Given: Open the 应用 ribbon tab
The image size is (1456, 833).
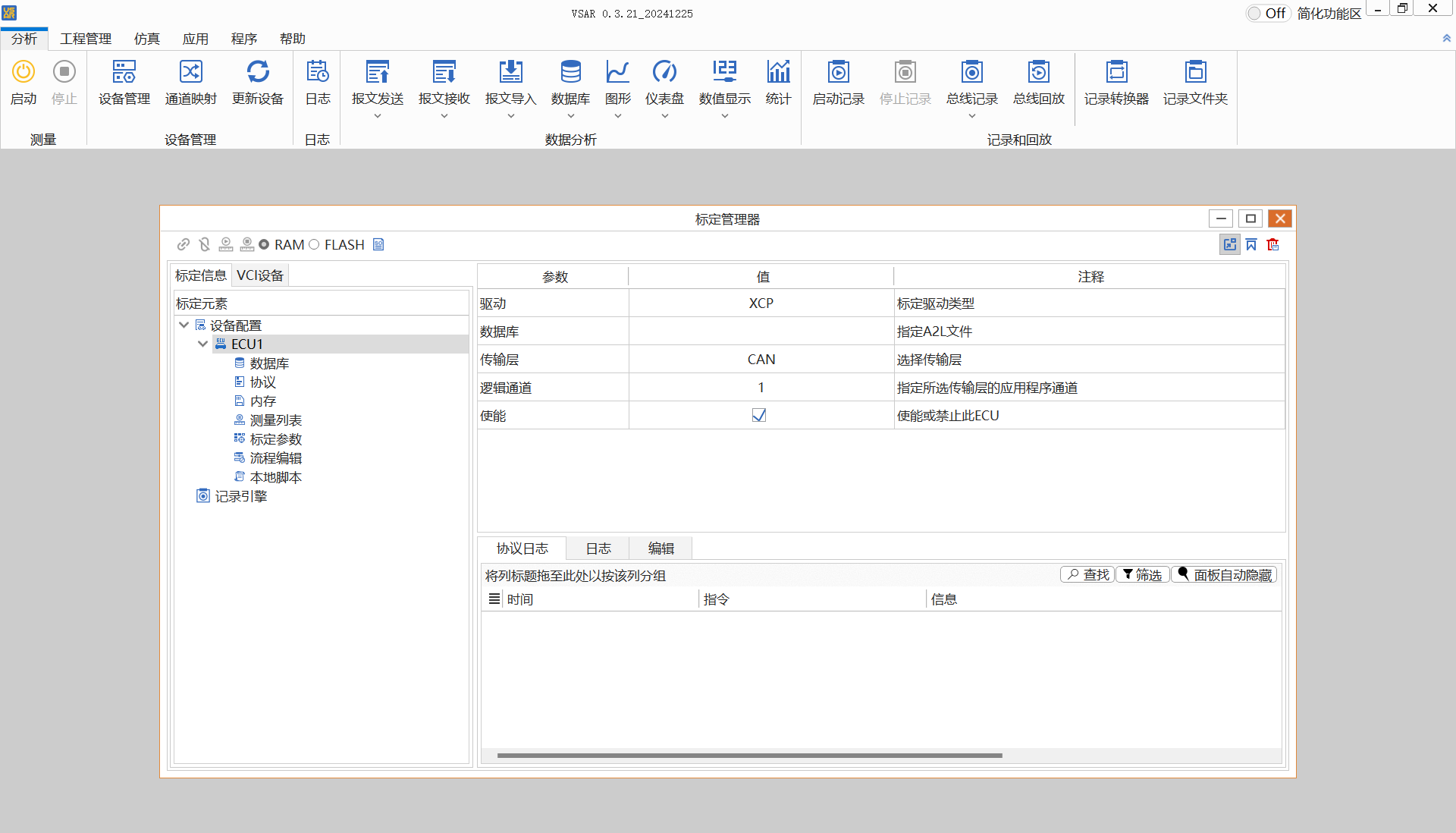Looking at the screenshot, I should (196, 39).
